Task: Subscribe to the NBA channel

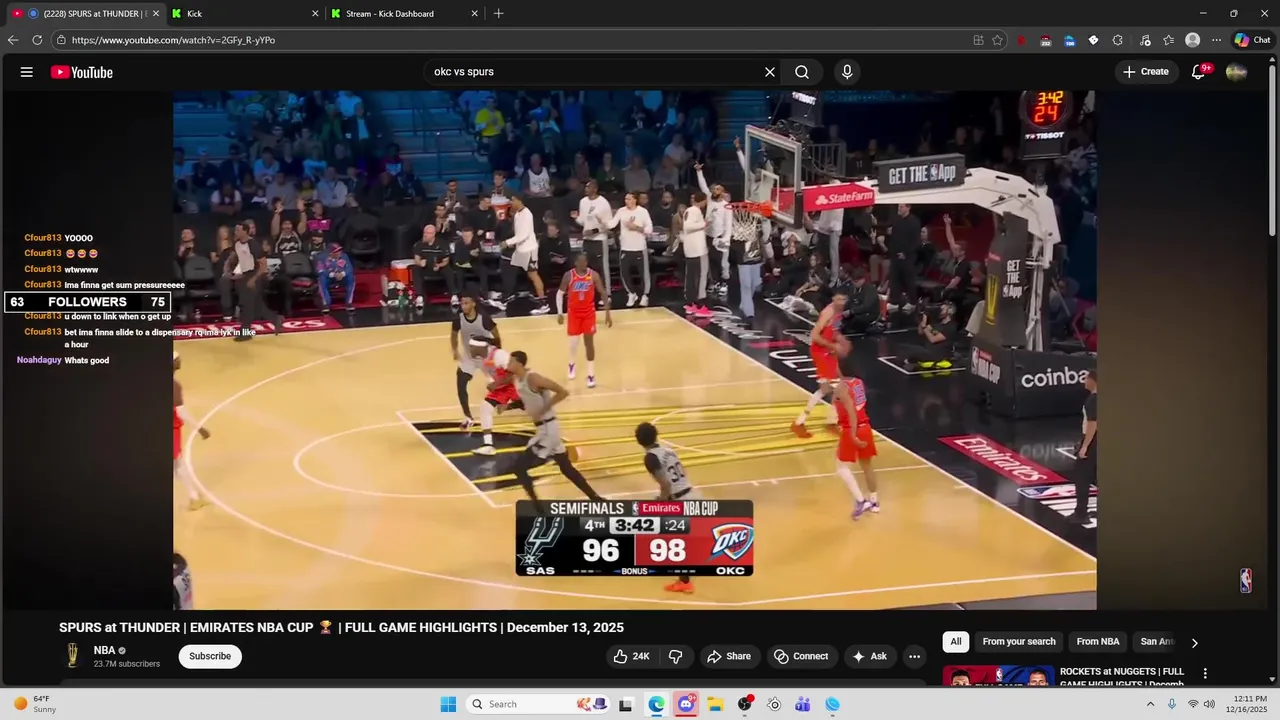Action: click(x=210, y=656)
